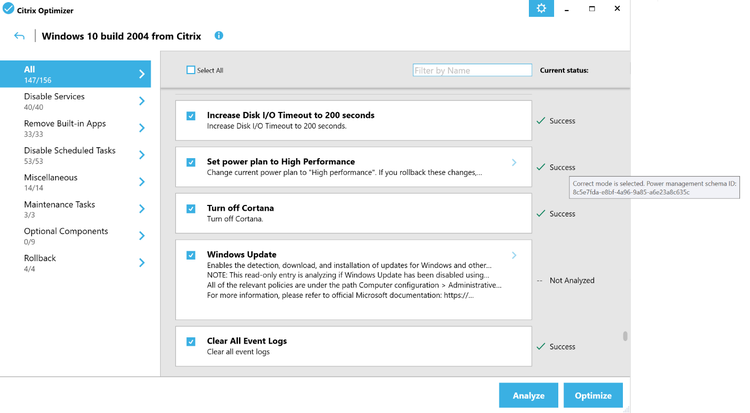Open the Optional Components category
The image size is (750, 413).
coord(75,235)
